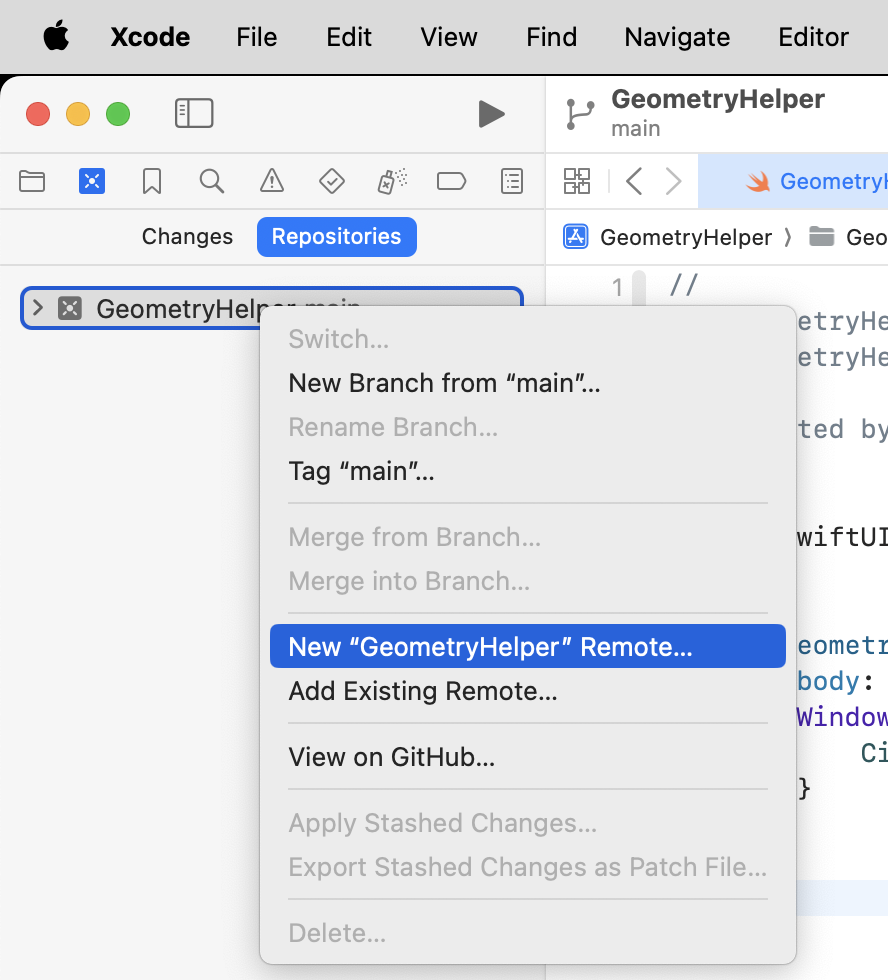Select the Source Control navigator icon
Image resolution: width=888 pixels, height=980 pixels.
click(x=92, y=181)
